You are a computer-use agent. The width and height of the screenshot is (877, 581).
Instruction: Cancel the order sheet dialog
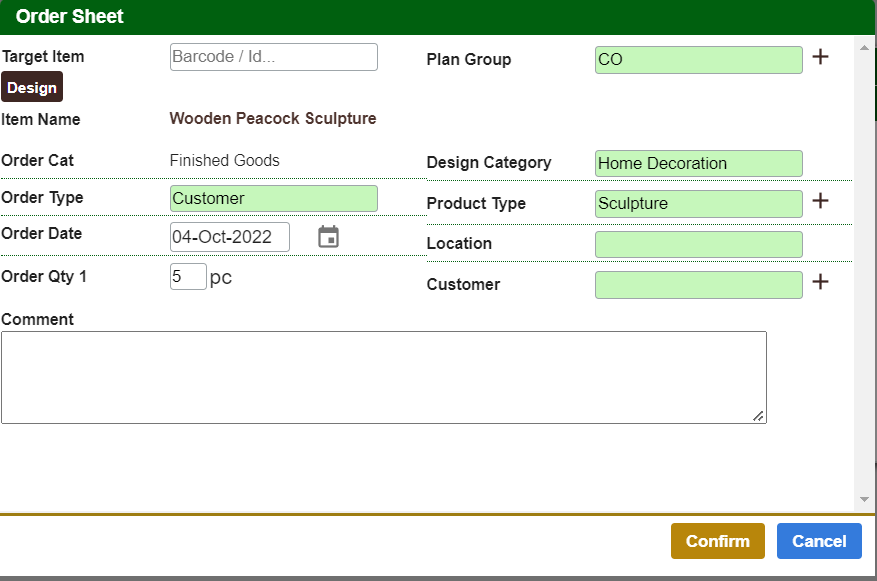point(819,541)
